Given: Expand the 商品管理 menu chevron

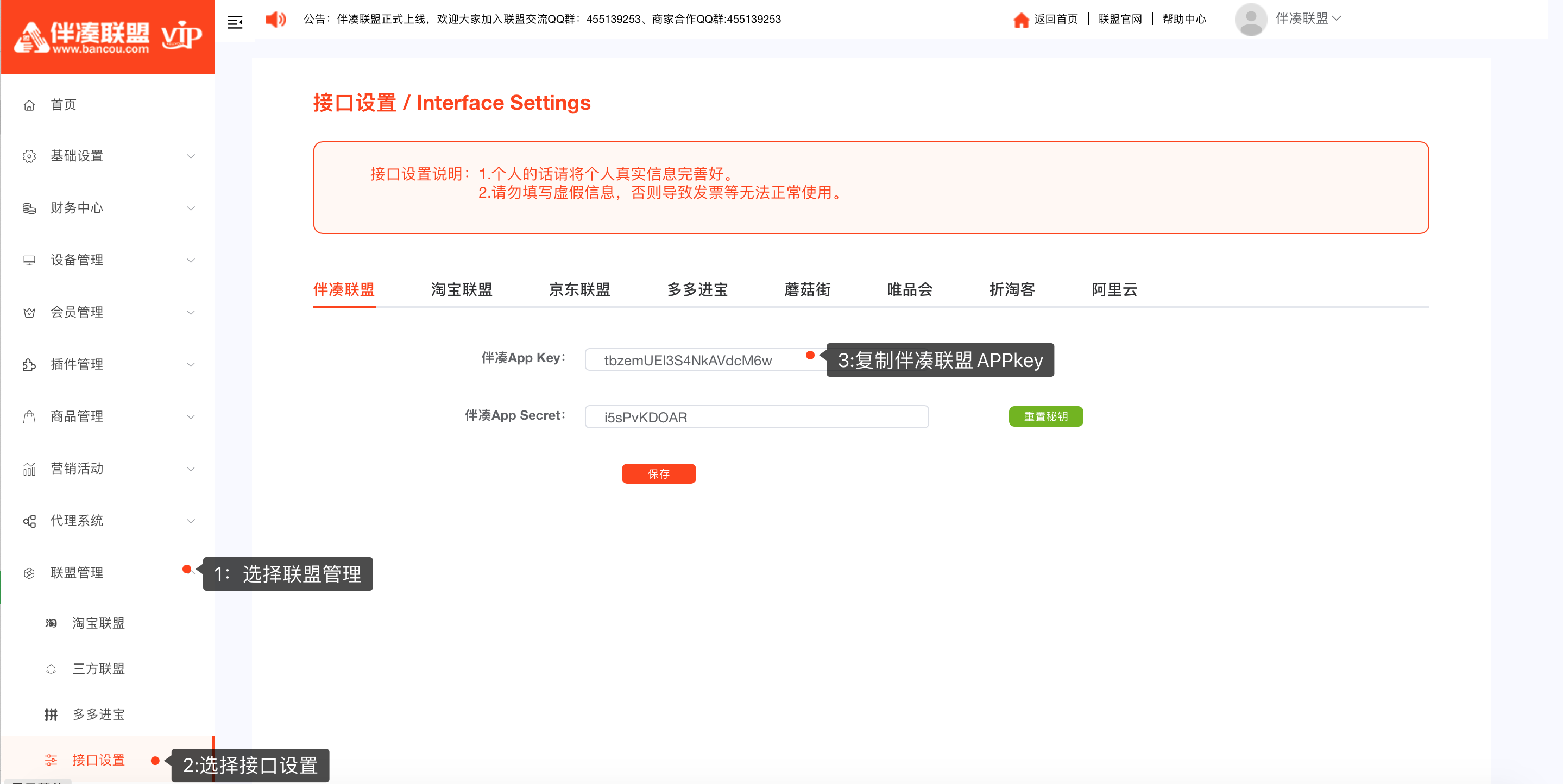Looking at the screenshot, I should (x=191, y=417).
